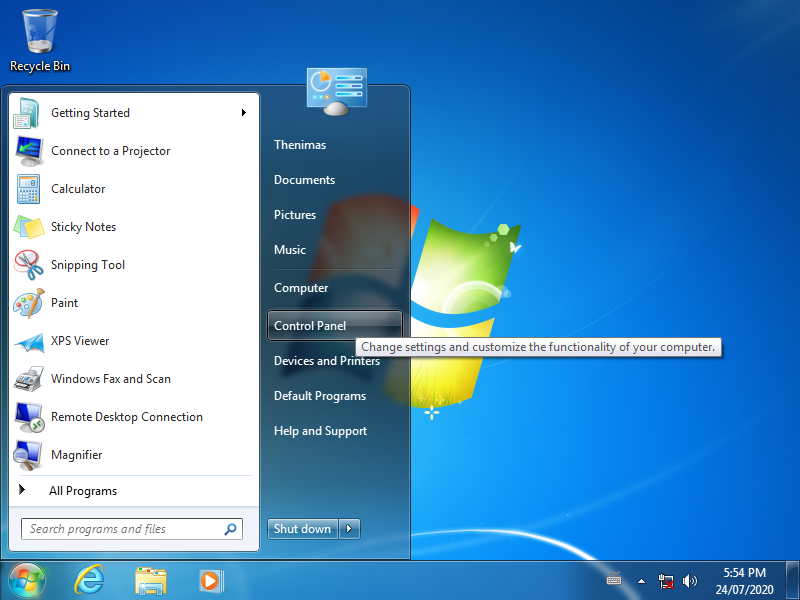The height and width of the screenshot is (600, 800).
Task: Open Help and Support
Action: (x=320, y=431)
